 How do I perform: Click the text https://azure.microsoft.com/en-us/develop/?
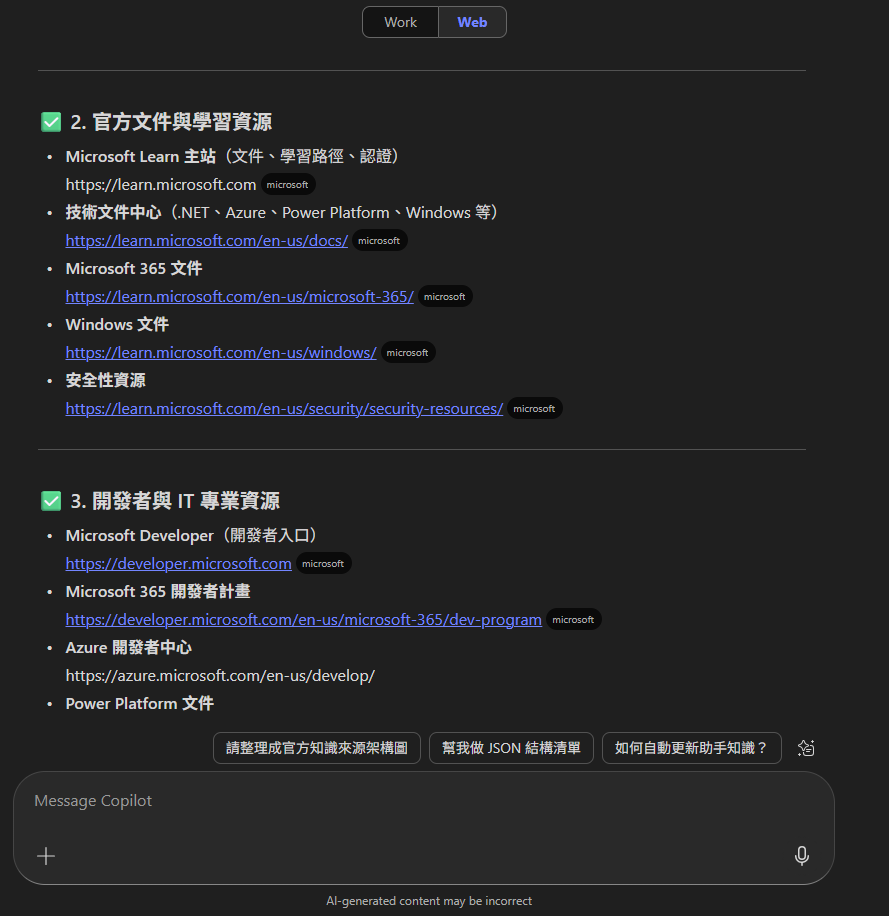click(x=220, y=676)
